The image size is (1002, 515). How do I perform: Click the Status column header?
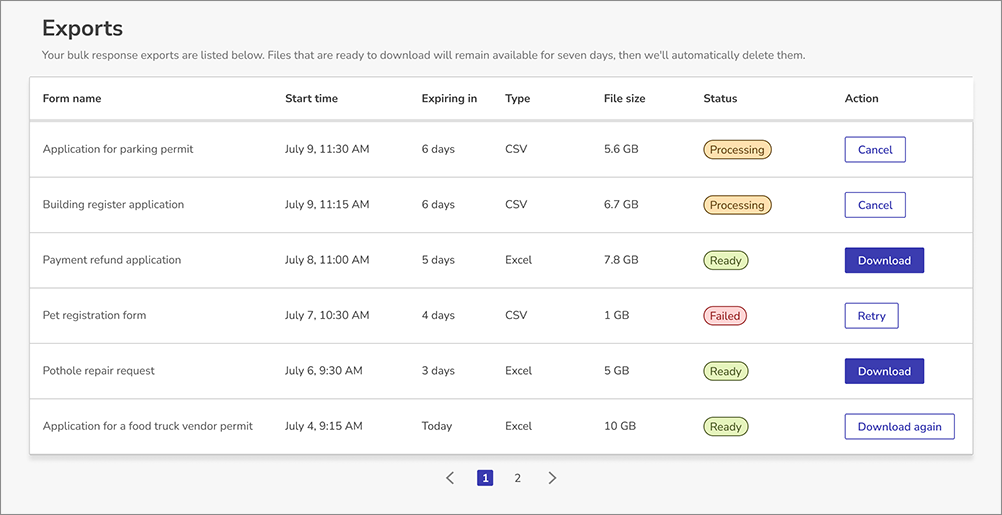pos(720,99)
